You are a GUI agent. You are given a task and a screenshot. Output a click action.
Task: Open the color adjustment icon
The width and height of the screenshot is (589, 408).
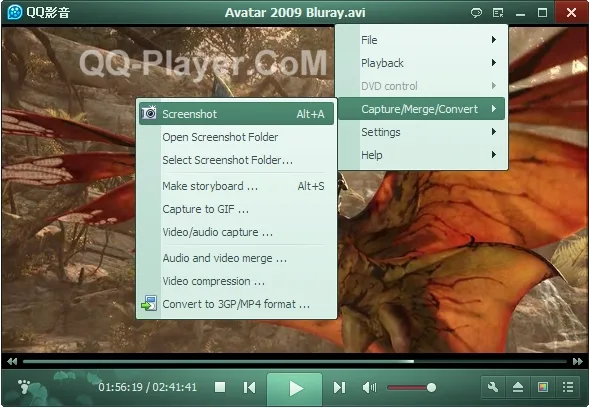point(542,387)
